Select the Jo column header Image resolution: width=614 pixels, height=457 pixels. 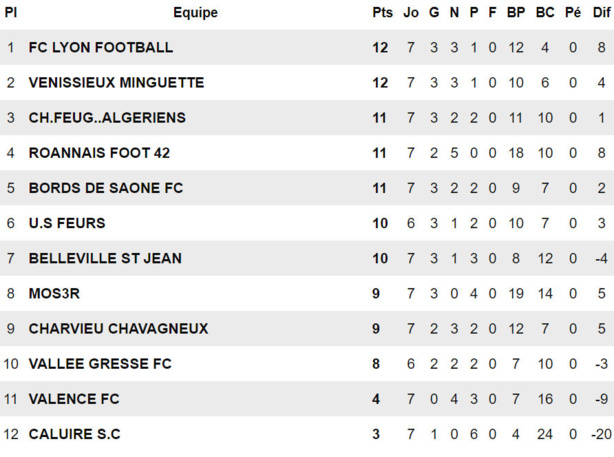411,13
